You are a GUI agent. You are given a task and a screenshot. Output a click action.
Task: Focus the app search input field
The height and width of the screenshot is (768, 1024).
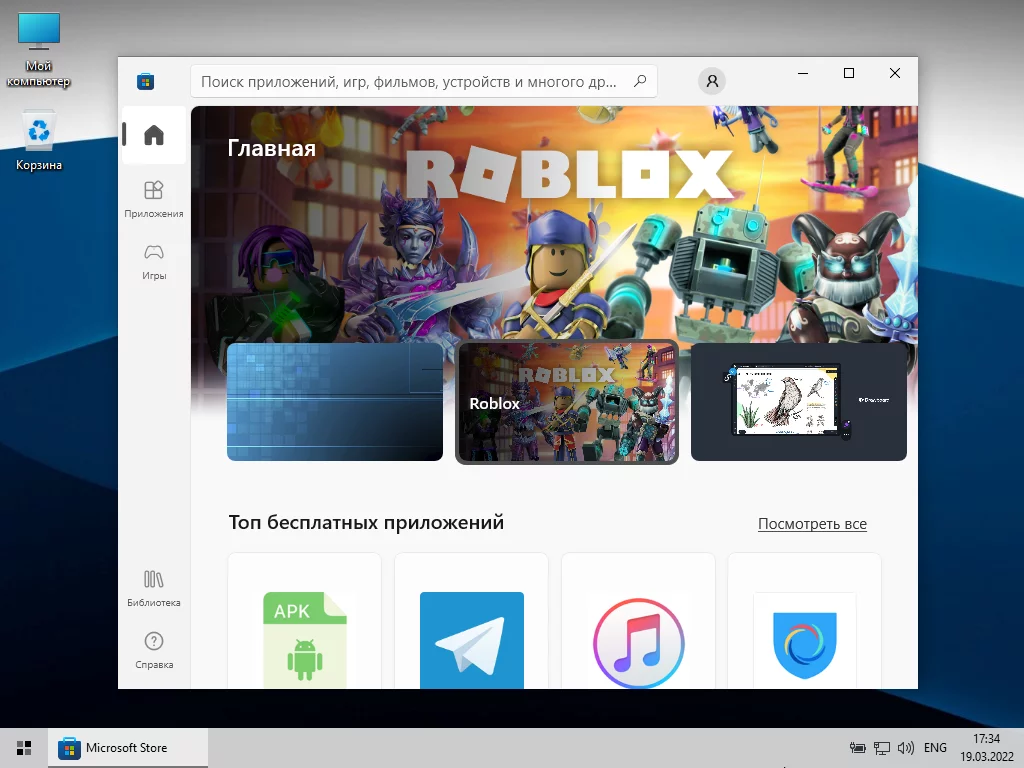(x=424, y=82)
